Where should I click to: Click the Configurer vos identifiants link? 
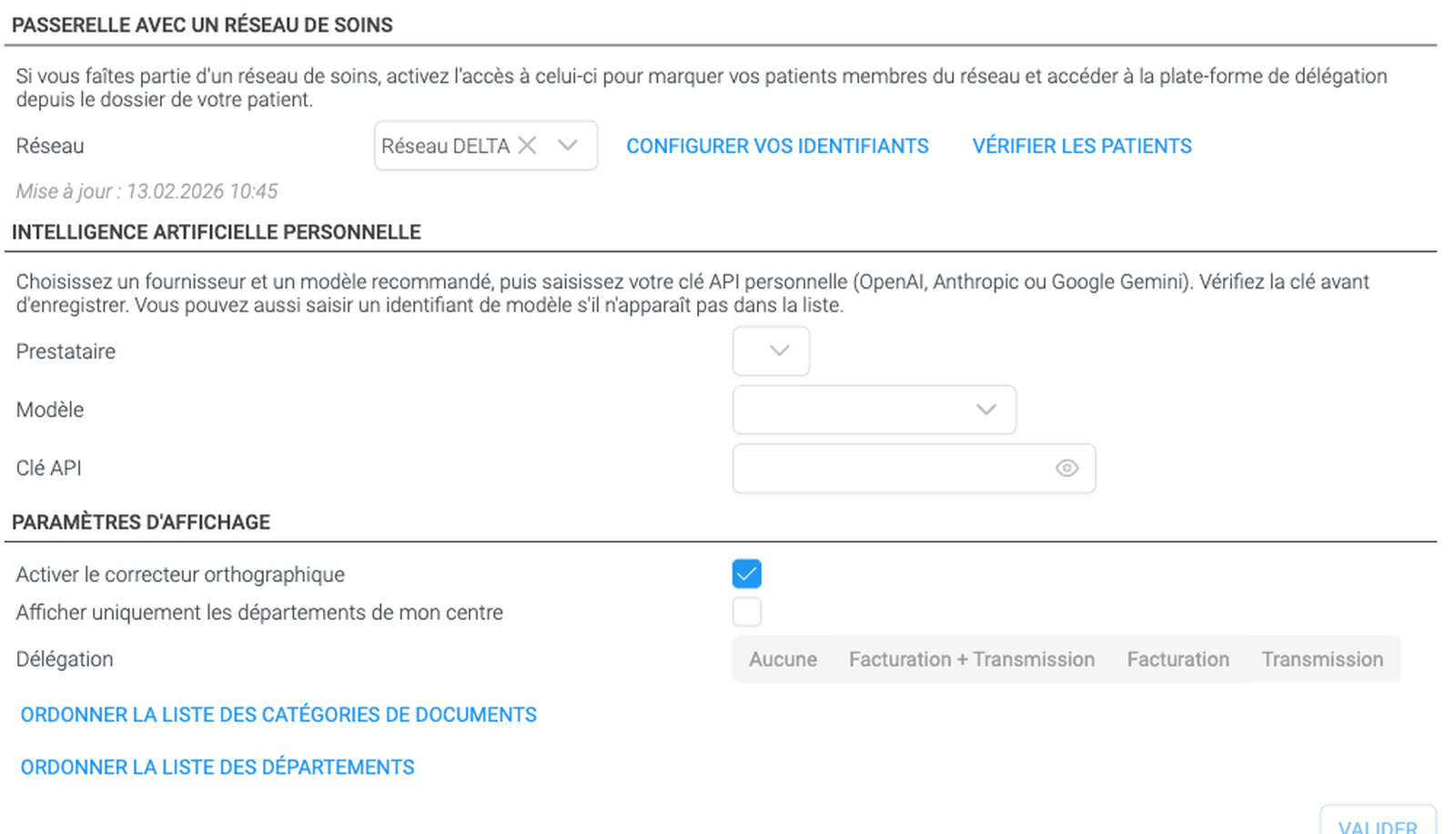pyautogui.click(x=777, y=147)
